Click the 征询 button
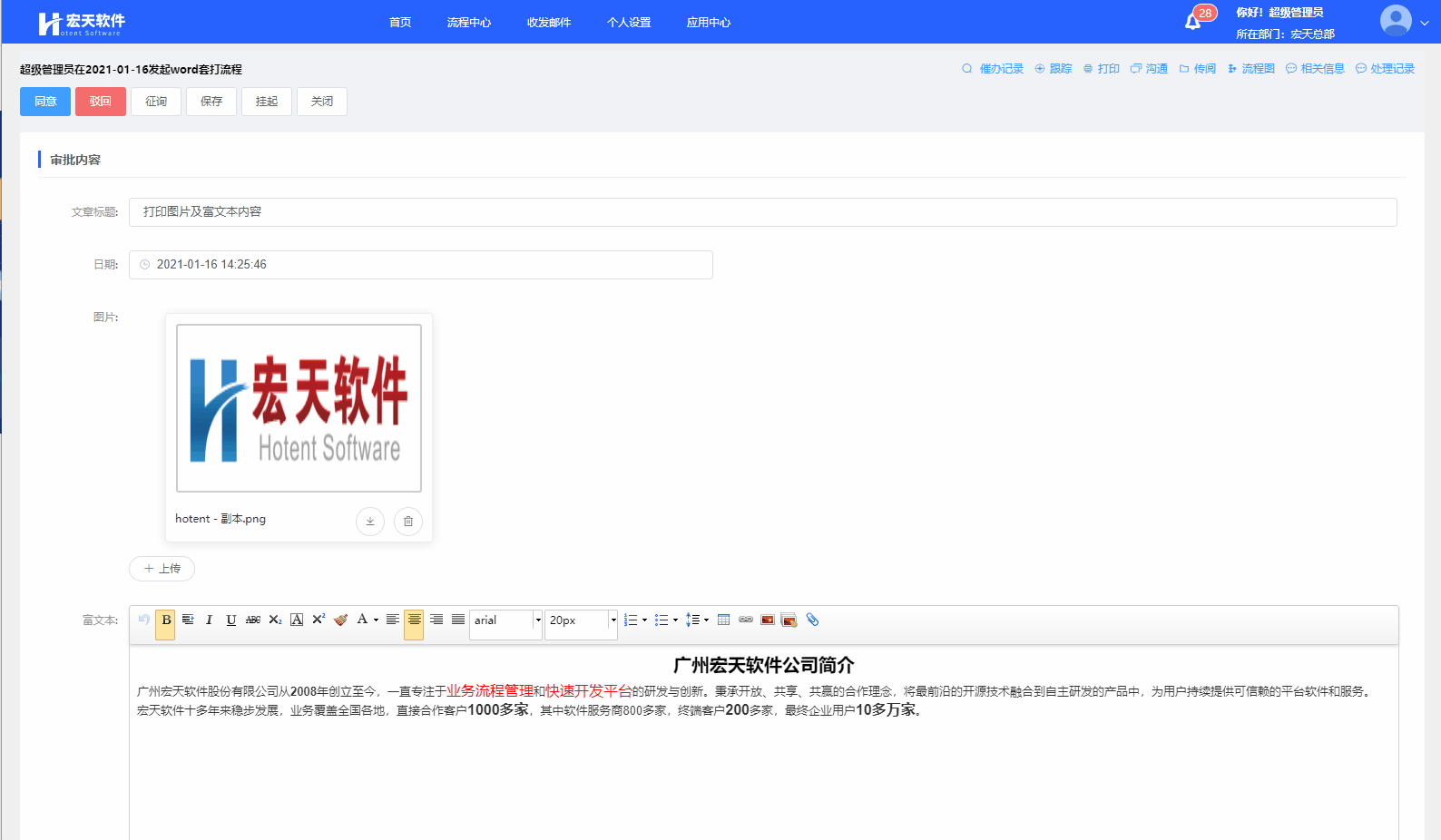 [x=156, y=102]
